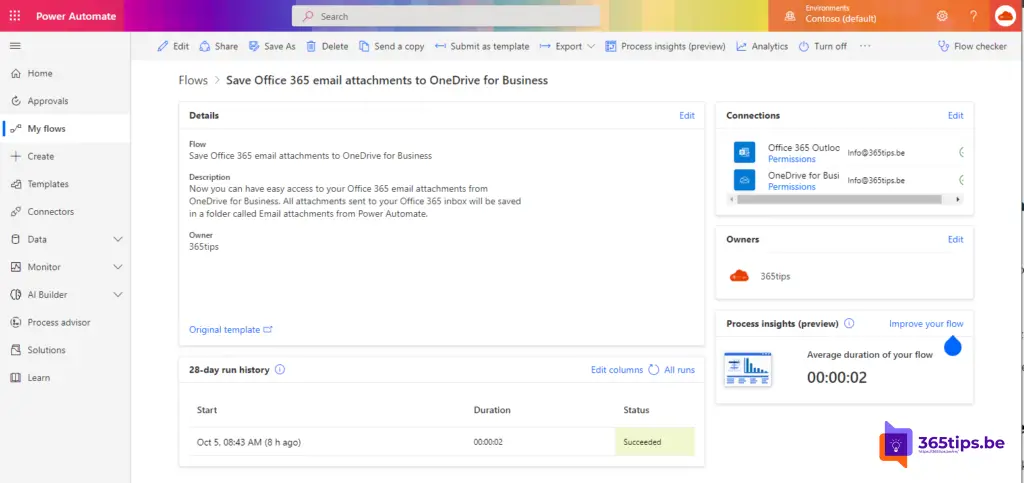
Task: Edit the Connections card
Action: [955, 116]
